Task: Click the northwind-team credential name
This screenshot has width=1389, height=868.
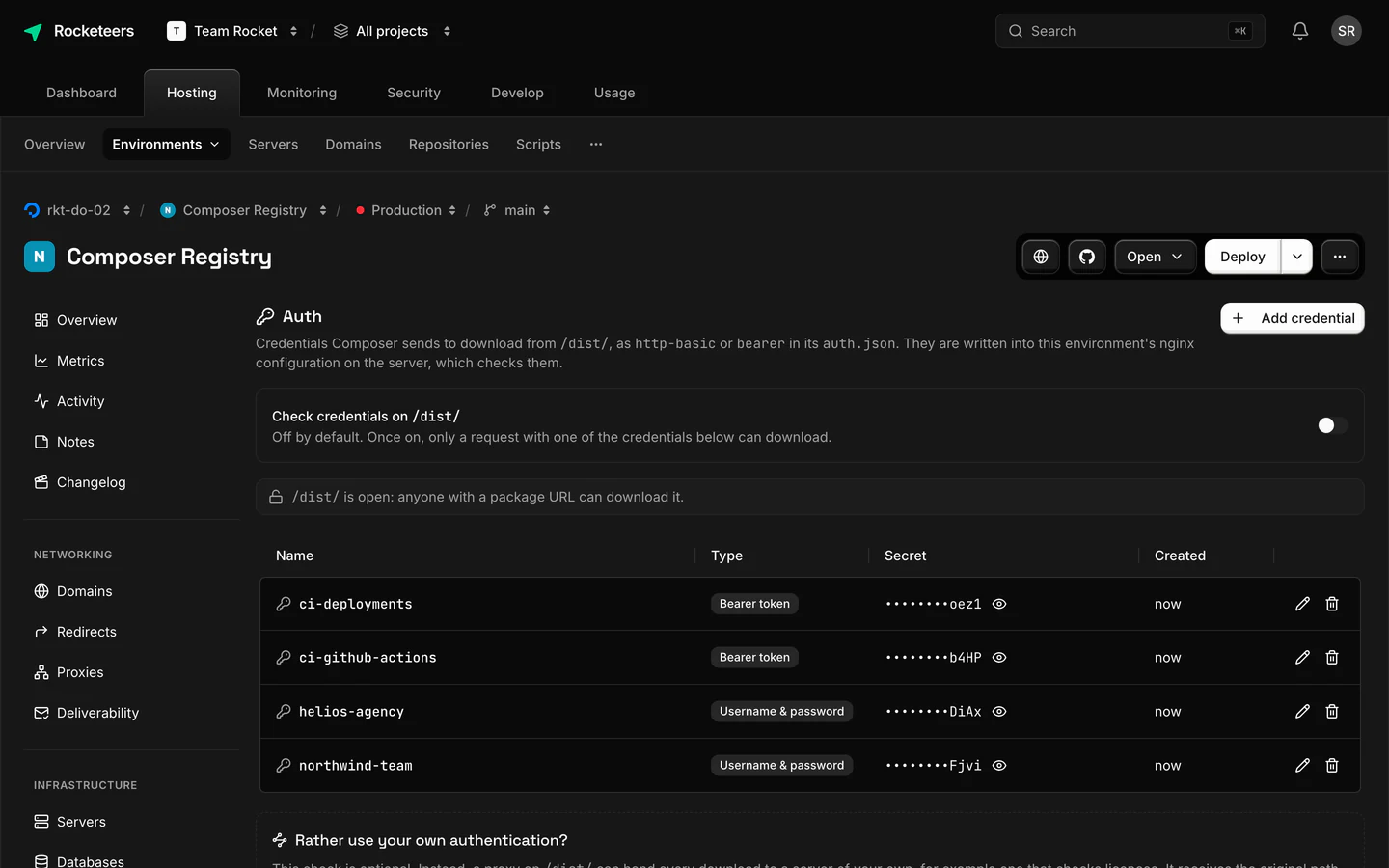Action: (x=355, y=766)
